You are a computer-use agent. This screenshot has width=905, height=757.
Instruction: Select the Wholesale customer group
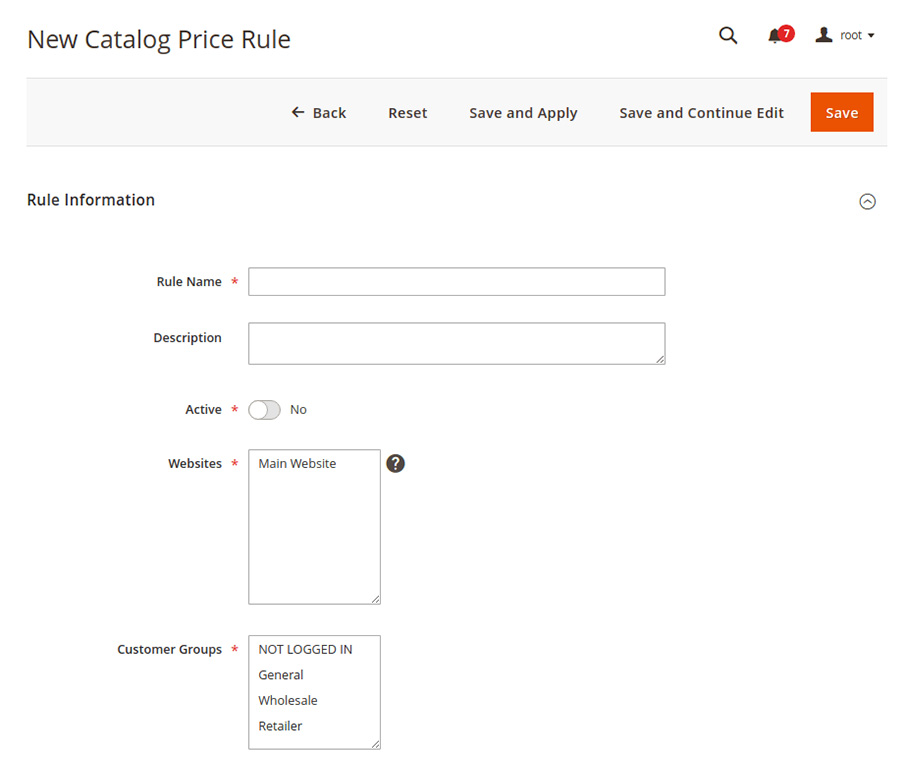(x=287, y=700)
